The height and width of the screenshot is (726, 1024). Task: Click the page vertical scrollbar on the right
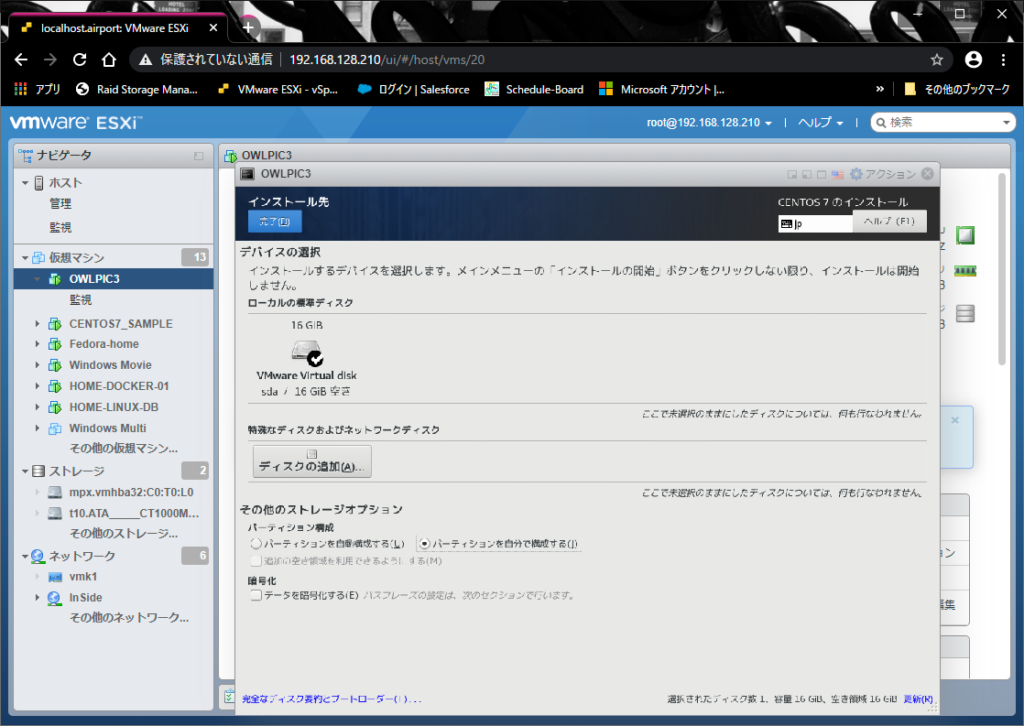(1002, 269)
